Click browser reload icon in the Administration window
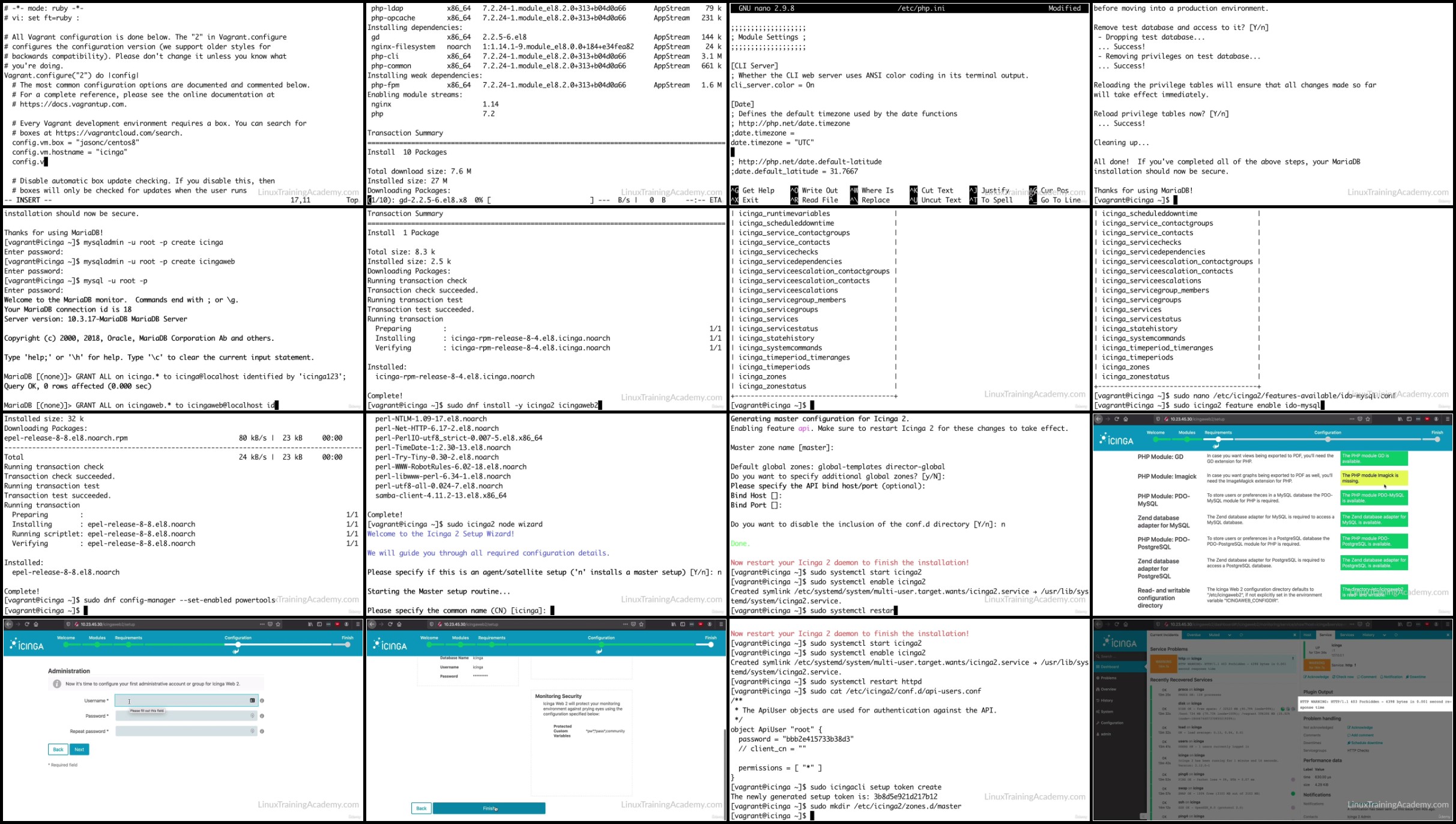Viewport: 1456px width, 824px height. (27, 624)
